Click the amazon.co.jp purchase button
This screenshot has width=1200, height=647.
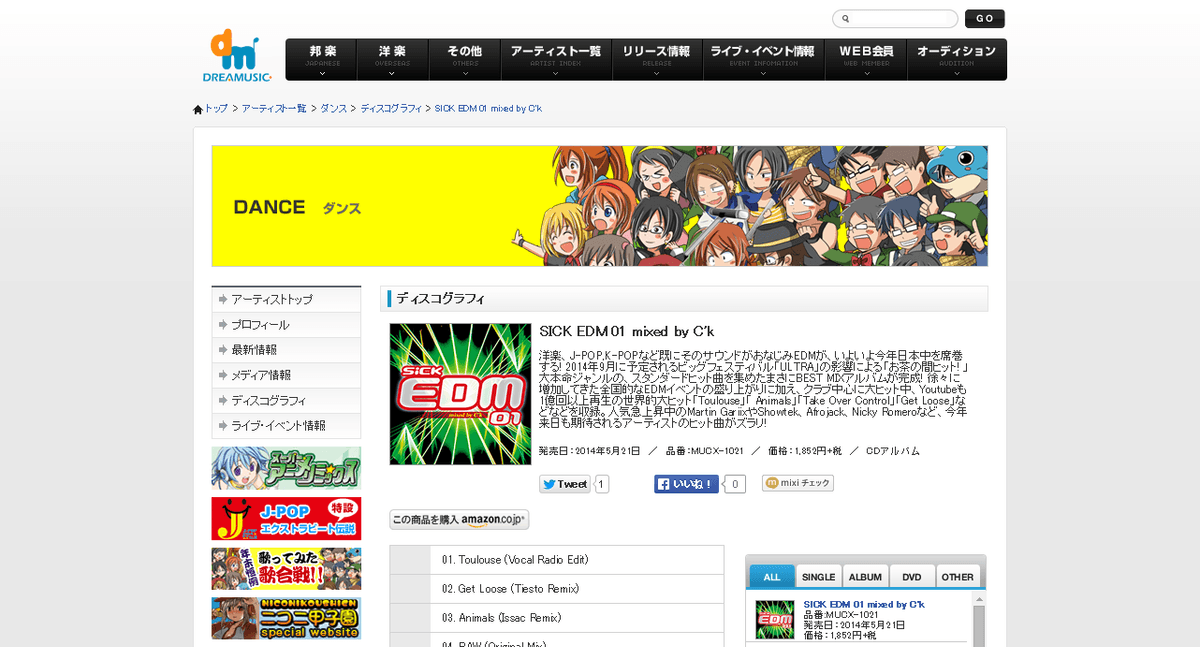pos(459,519)
